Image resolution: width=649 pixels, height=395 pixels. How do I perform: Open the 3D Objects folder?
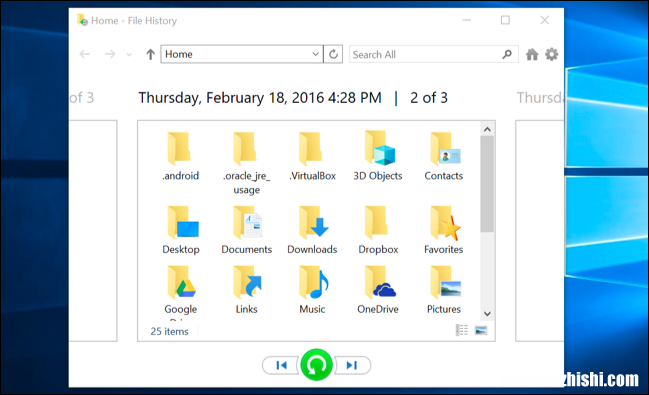[x=378, y=157]
